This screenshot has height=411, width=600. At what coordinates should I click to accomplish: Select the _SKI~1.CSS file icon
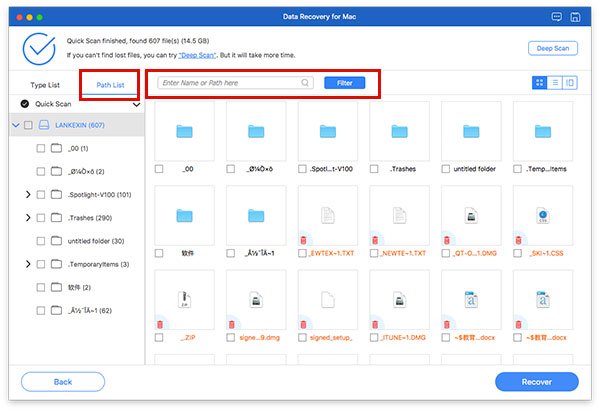pyautogui.click(x=543, y=215)
